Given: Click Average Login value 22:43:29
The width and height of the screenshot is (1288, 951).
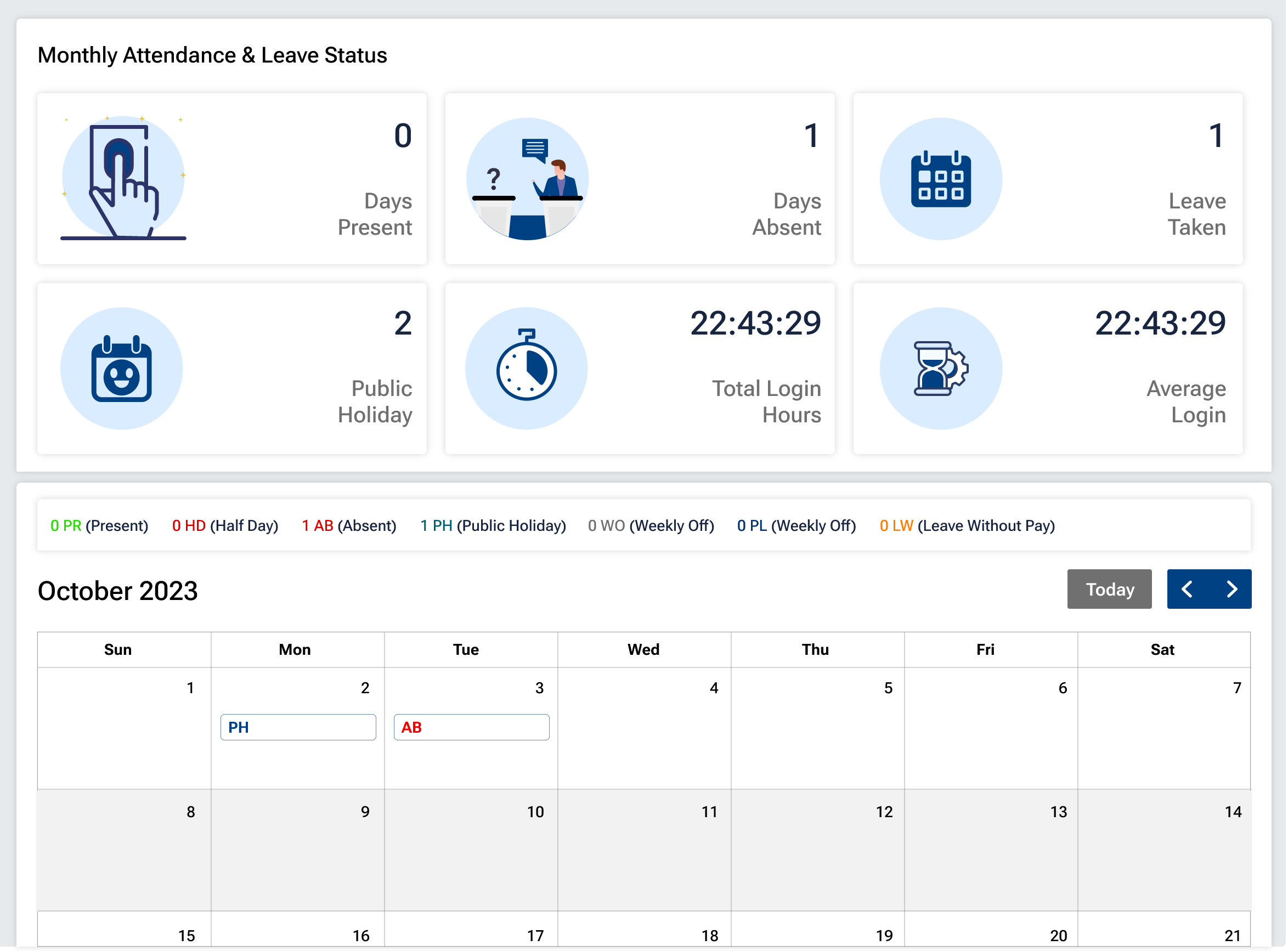Looking at the screenshot, I should tap(1162, 324).
